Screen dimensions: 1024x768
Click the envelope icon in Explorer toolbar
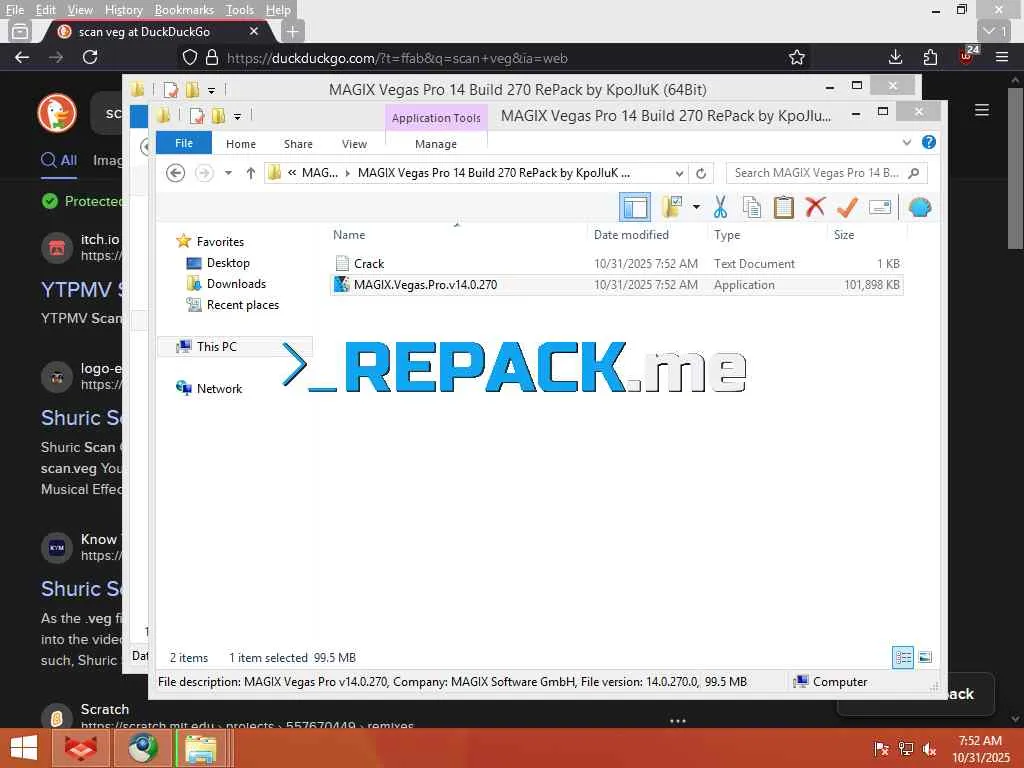(x=880, y=208)
